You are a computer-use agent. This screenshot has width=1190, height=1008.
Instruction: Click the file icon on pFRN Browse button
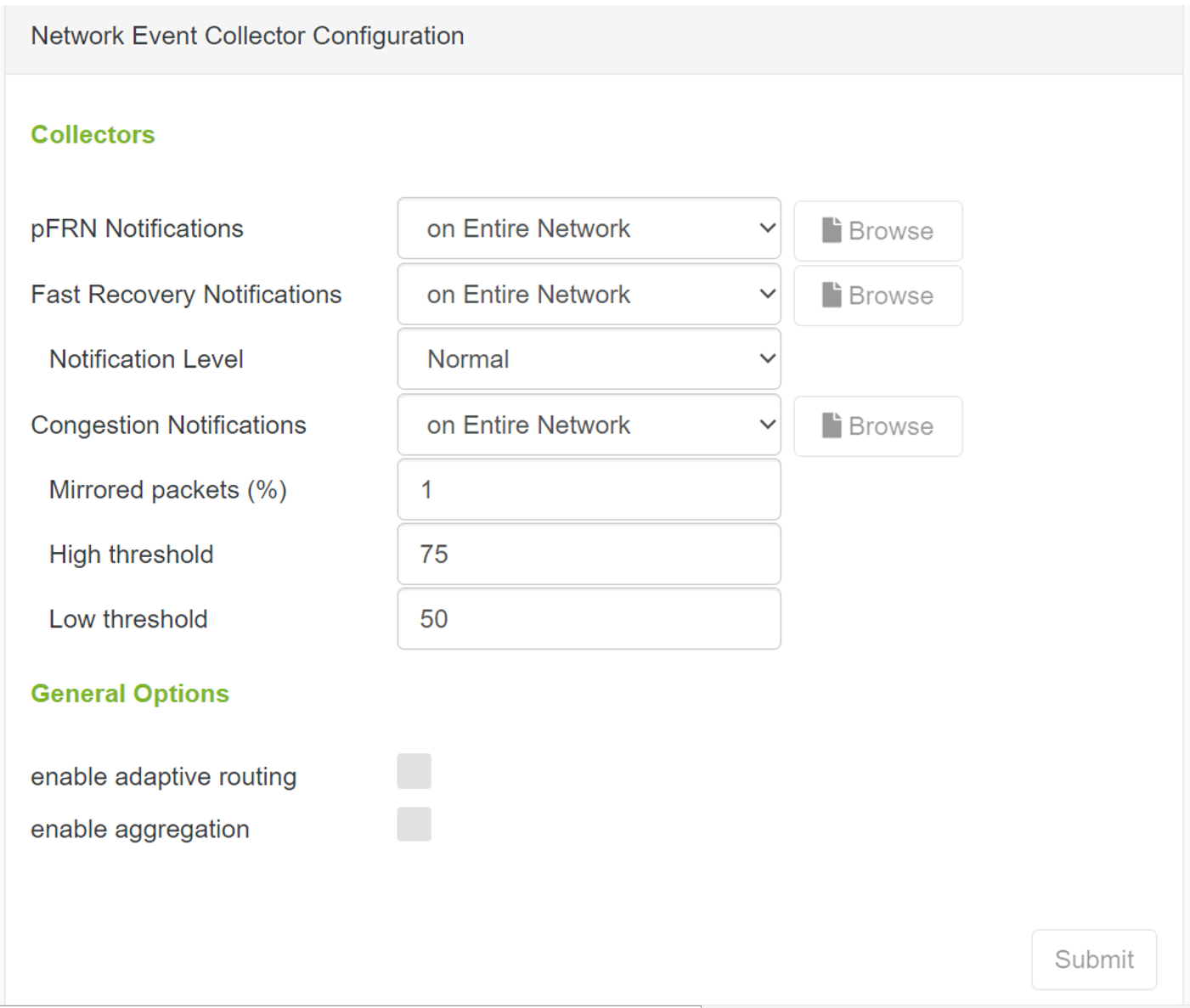[833, 230]
